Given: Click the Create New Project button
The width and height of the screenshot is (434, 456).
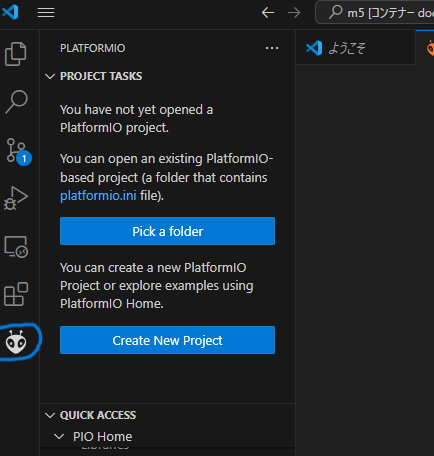Looking at the screenshot, I should (167, 340).
